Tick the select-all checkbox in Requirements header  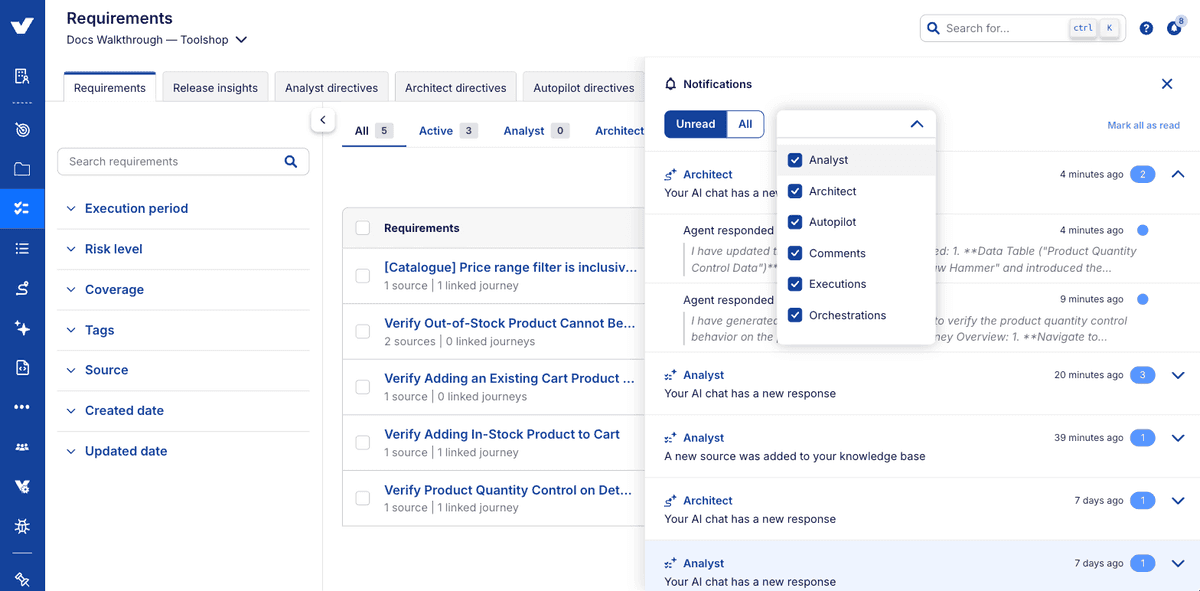[x=363, y=228]
